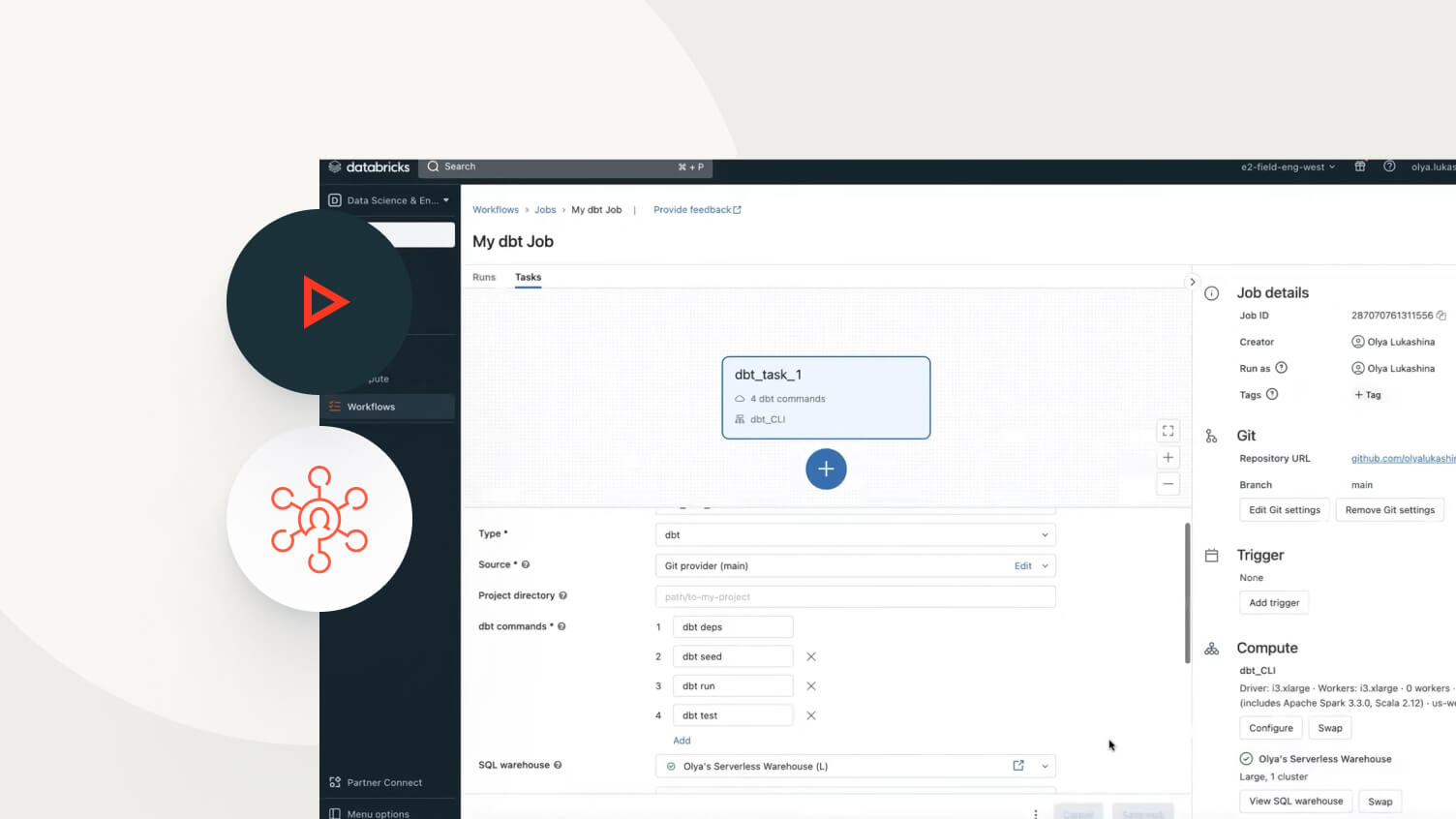Click the dbt test command field
This screenshot has width=1456, height=819.
(733, 715)
